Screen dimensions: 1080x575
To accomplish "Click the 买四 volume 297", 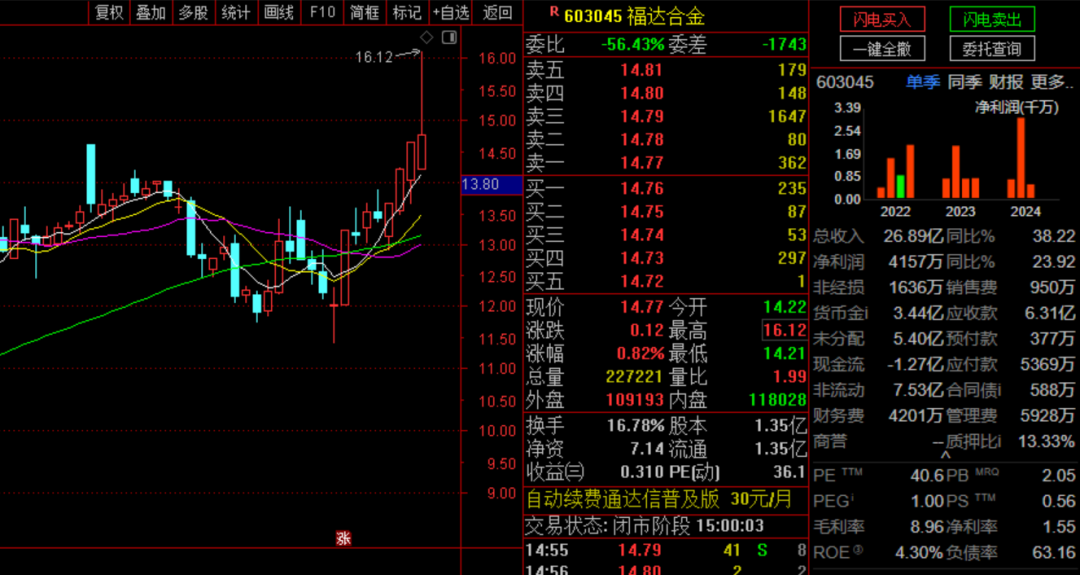I will (x=792, y=258).
